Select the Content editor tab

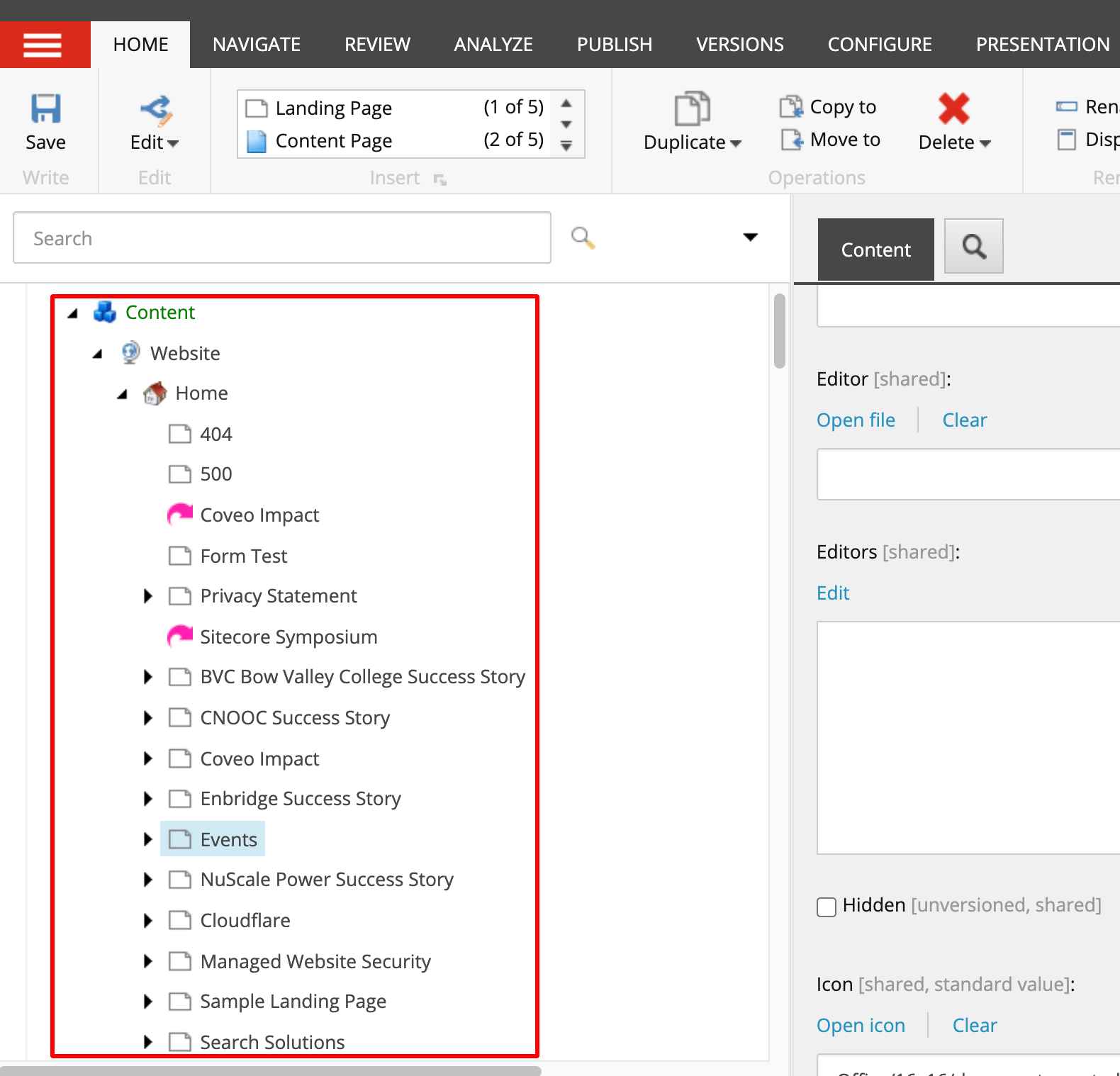coord(876,250)
